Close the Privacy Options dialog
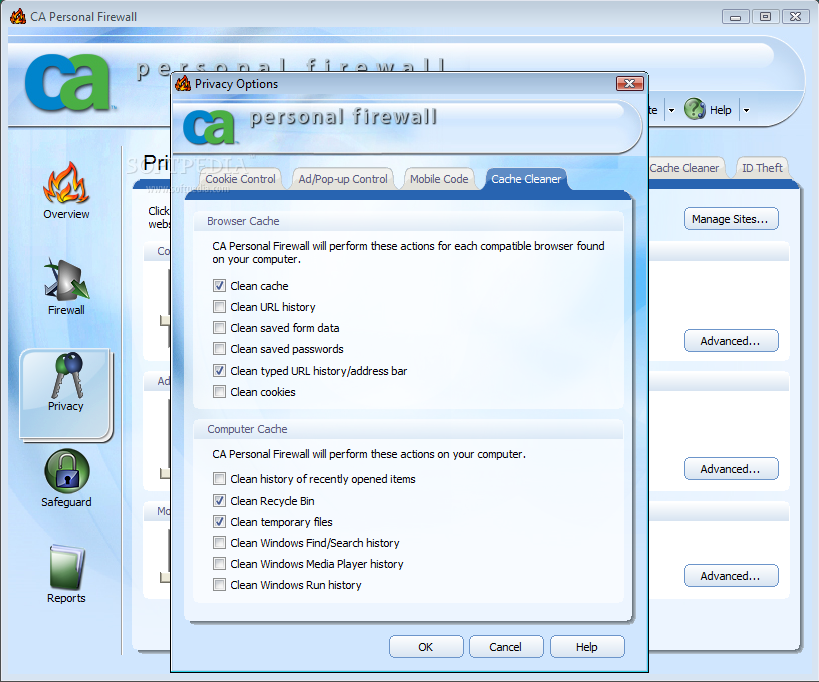This screenshot has height=682, width=819. pos(630,84)
